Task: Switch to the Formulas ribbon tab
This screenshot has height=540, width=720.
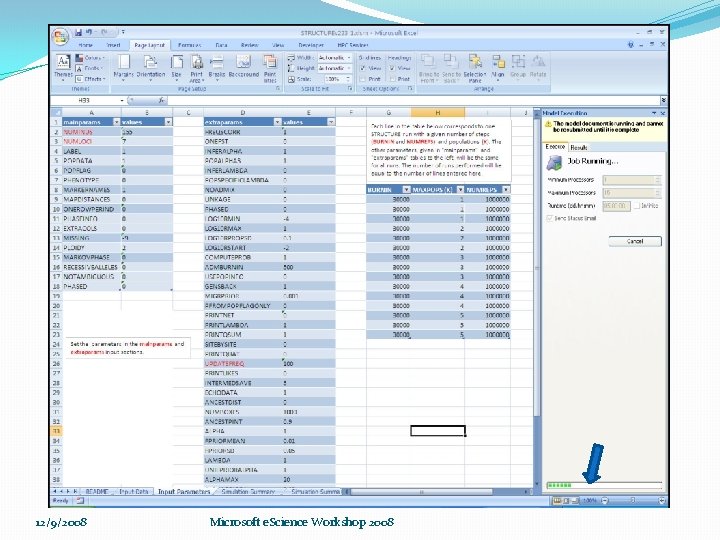Action: (x=189, y=45)
